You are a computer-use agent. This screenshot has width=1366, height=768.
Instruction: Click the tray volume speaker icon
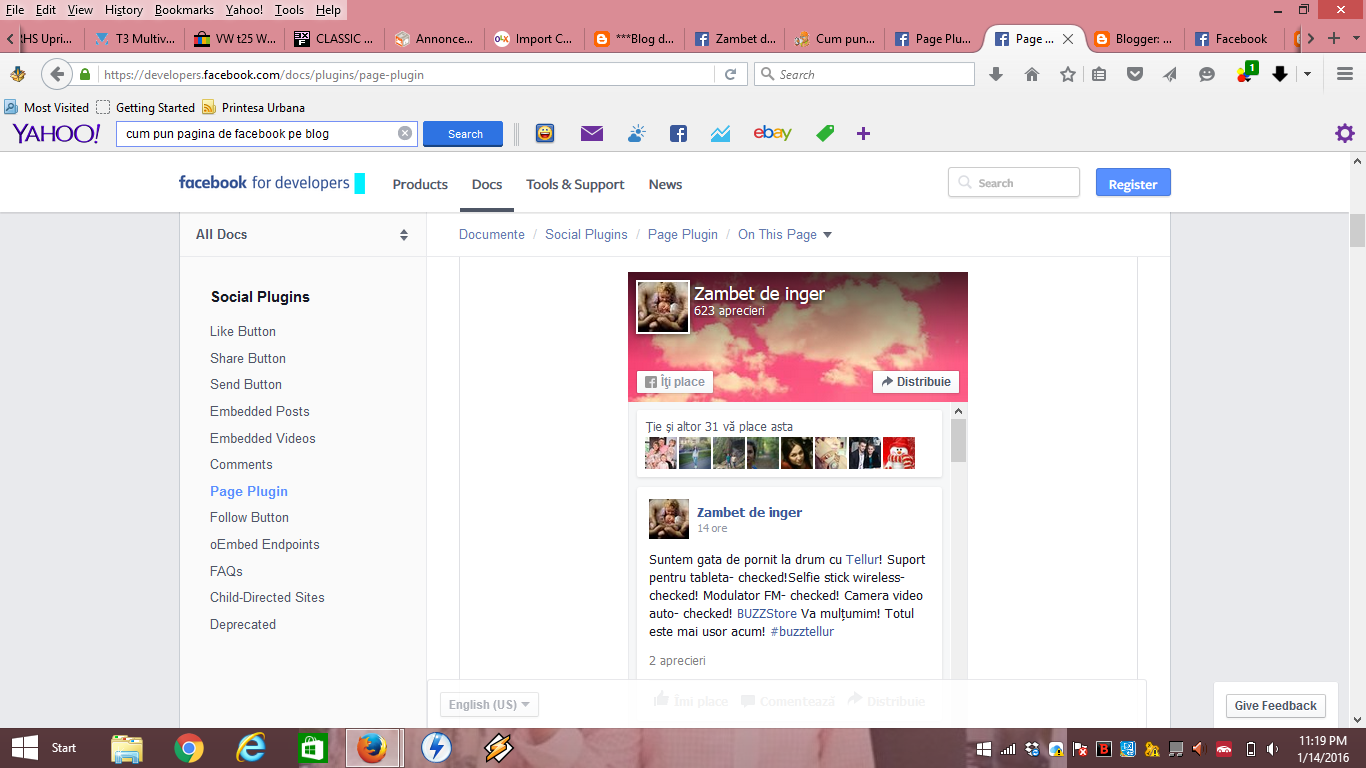click(1272, 748)
